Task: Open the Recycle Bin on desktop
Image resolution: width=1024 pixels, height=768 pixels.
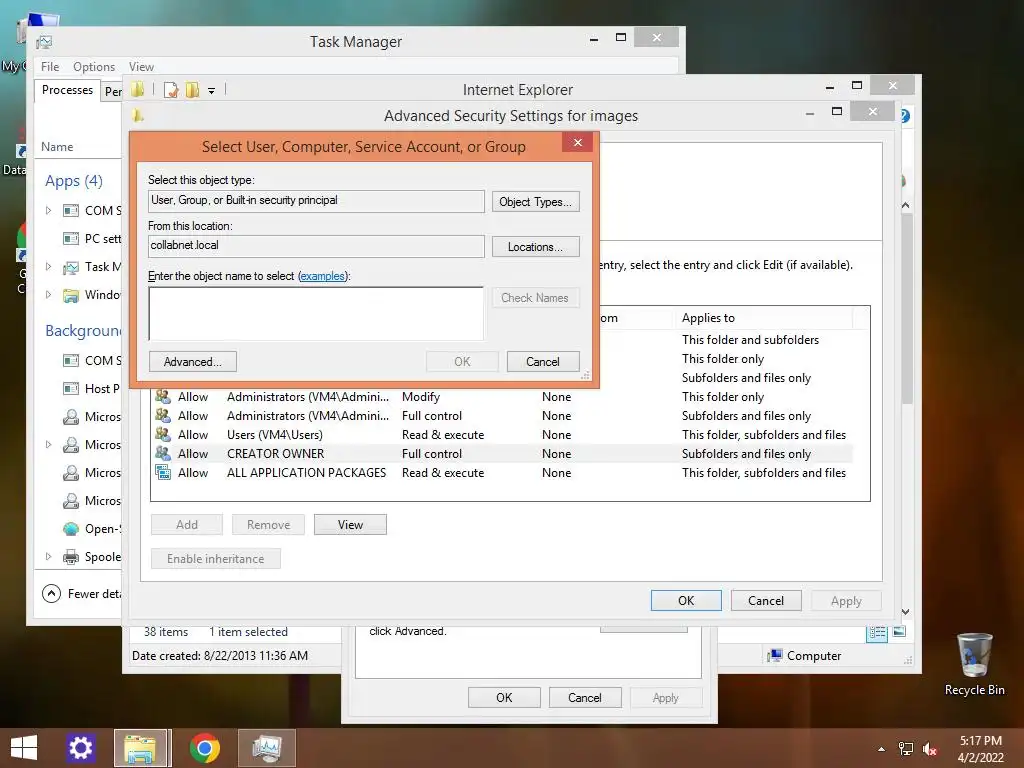Action: pos(974,665)
